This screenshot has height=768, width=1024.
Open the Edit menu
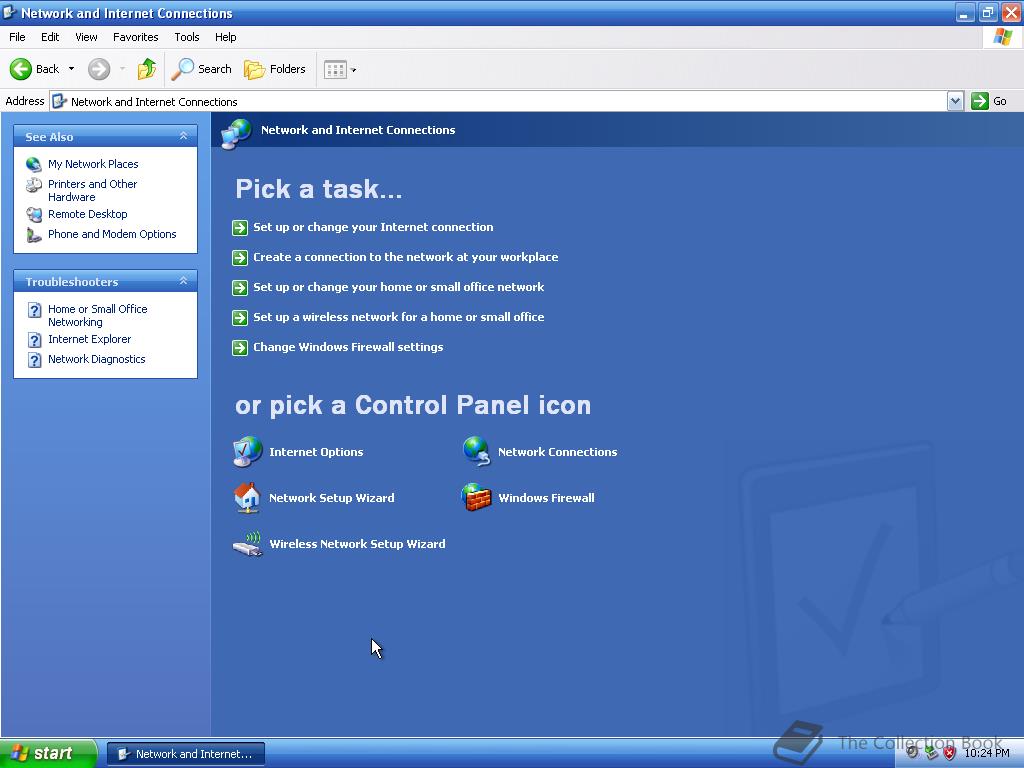(50, 37)
